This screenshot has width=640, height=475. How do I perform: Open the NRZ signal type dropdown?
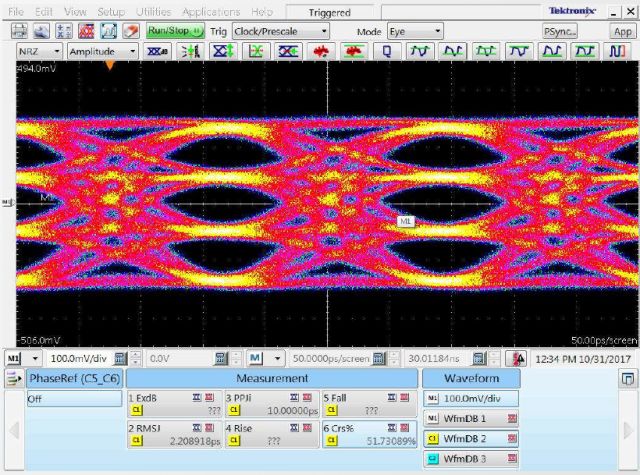tap(40, 51)
